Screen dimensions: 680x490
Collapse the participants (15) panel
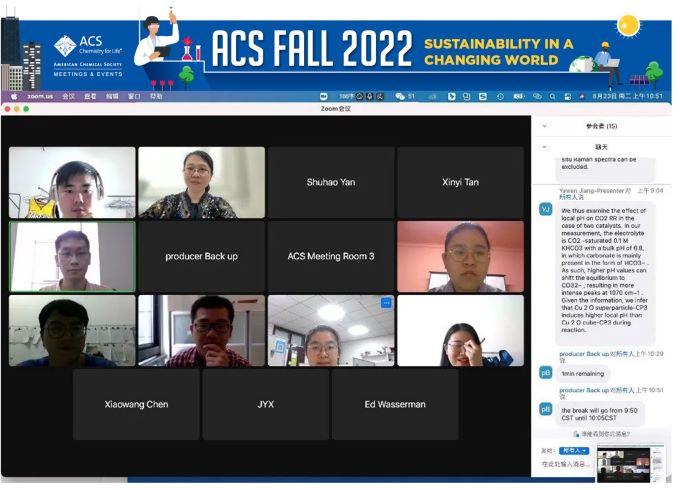(x=544, y=126)
